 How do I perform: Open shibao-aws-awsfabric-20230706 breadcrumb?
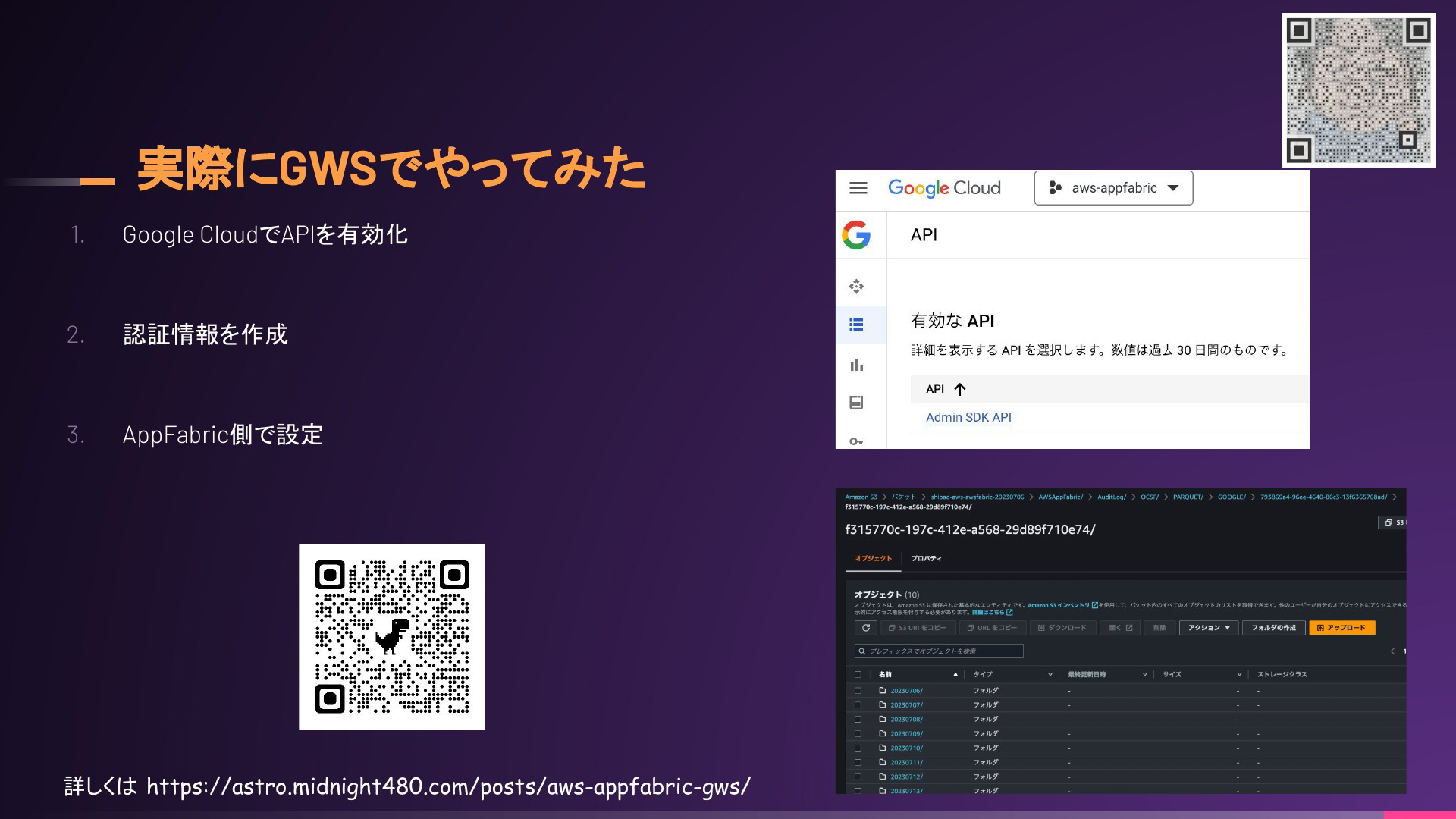point(977,497)
